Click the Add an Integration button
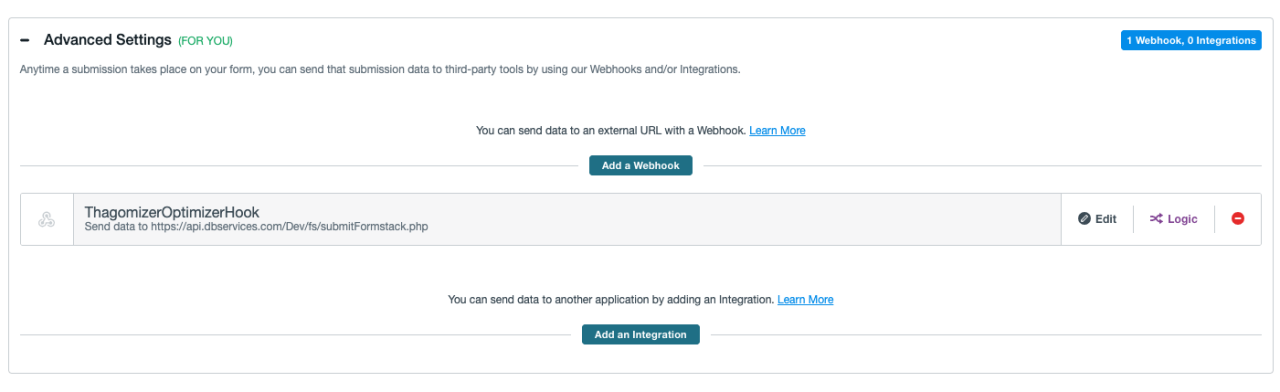This screenshot has width=1280, height=392. 640,335
